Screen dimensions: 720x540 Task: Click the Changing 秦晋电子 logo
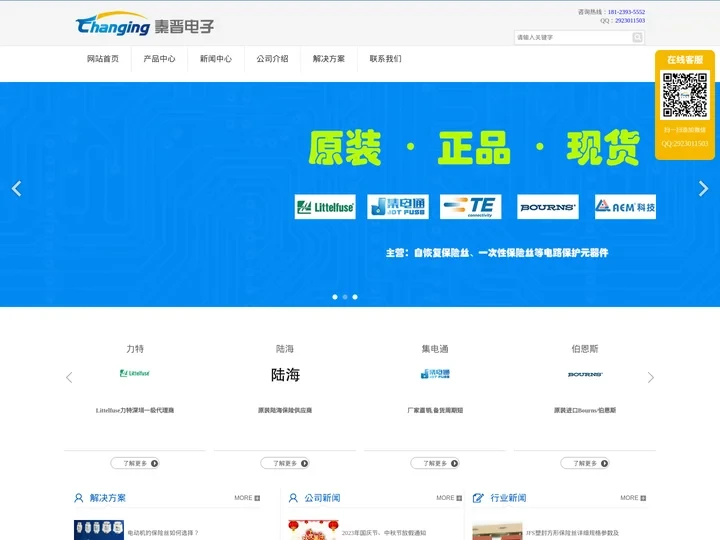click(145, 24)
